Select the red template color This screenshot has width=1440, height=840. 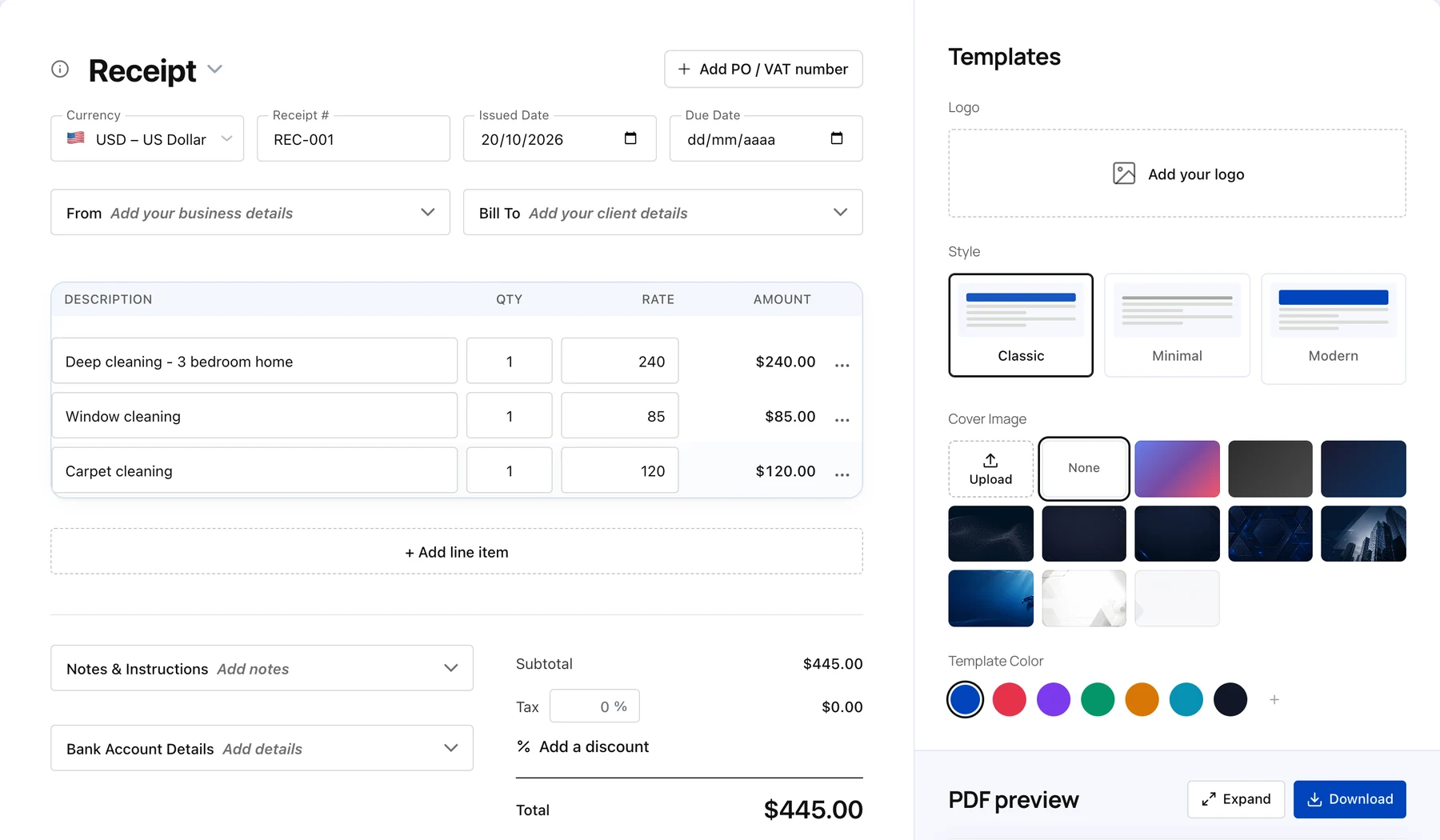tap(1010, 700)
